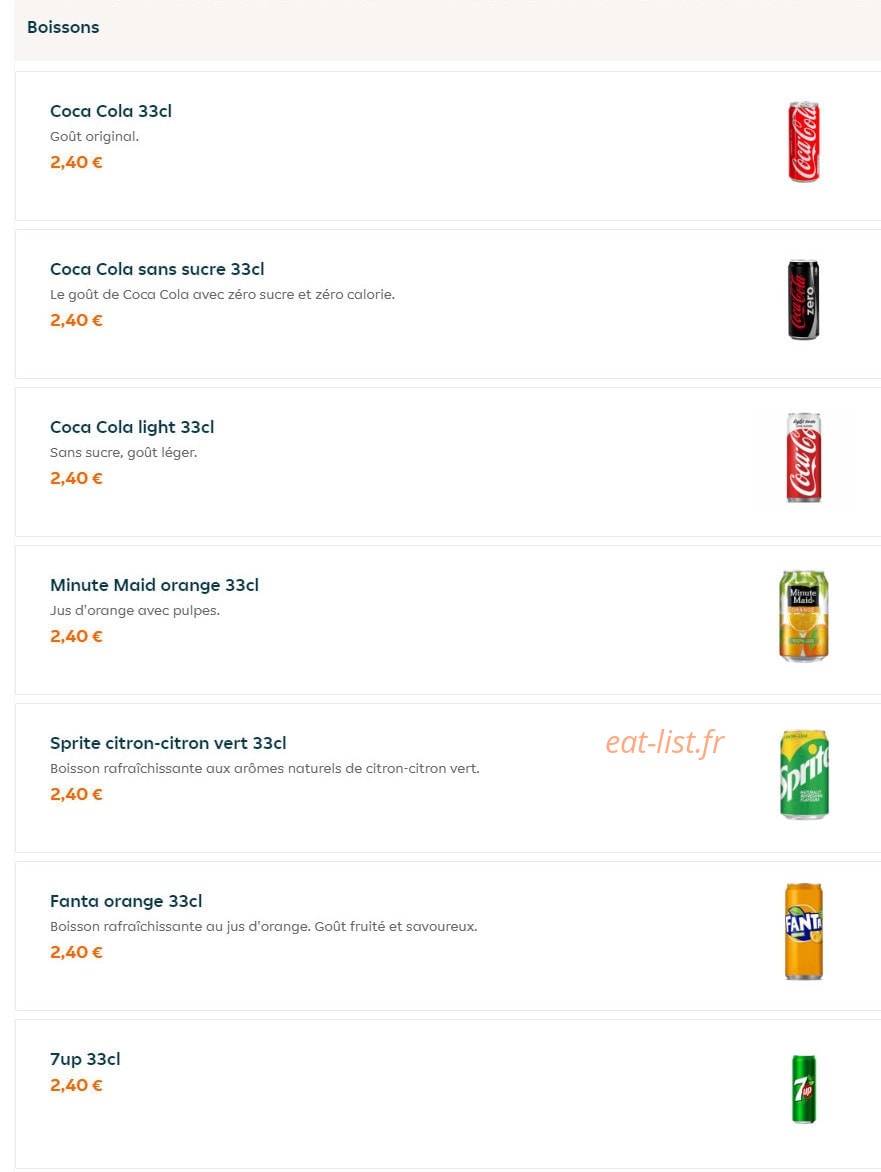Screen dimensions: 881x1172
Task: Open Minute Maid orange 33cl item
Action: click(154, 585)
